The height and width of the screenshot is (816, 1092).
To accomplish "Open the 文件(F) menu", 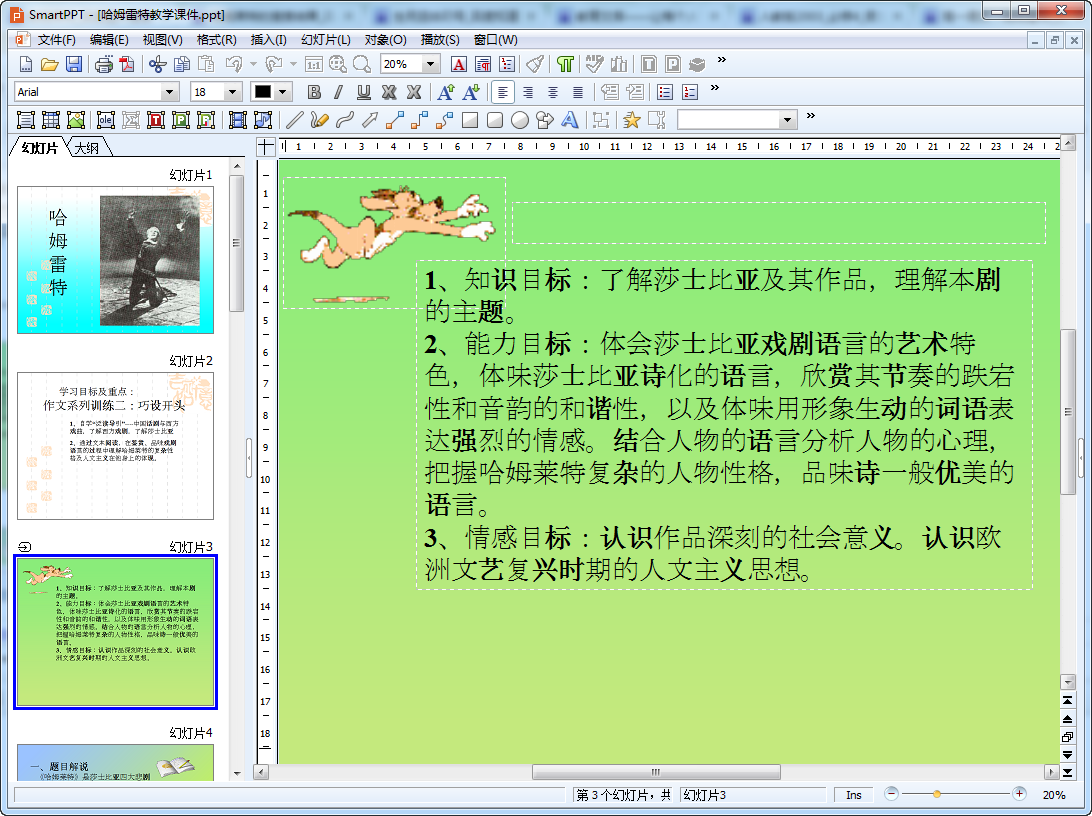I will (x=56, y=40).
